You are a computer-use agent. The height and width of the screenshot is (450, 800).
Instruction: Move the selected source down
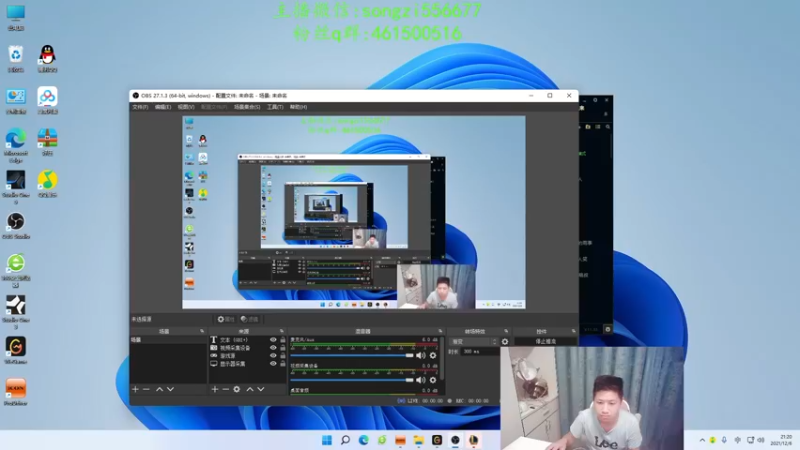pos(261,389)
